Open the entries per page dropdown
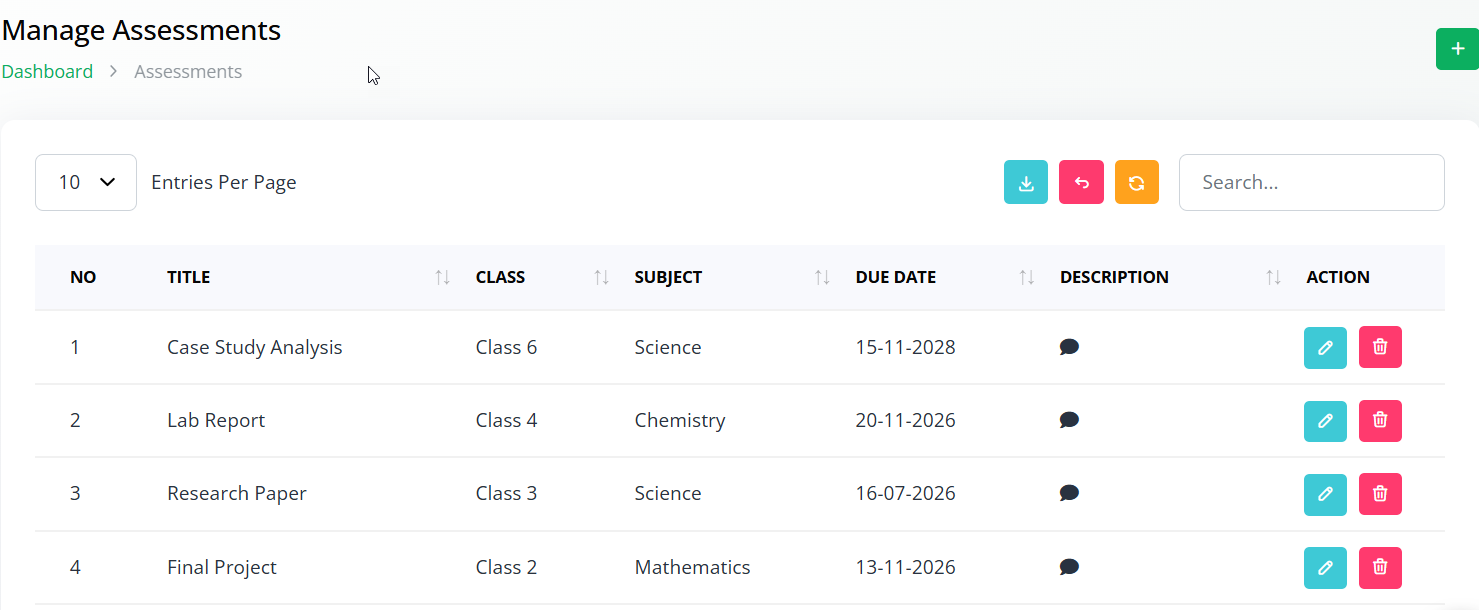This screenshot has height=610, width=1479. tap(86, 182)
